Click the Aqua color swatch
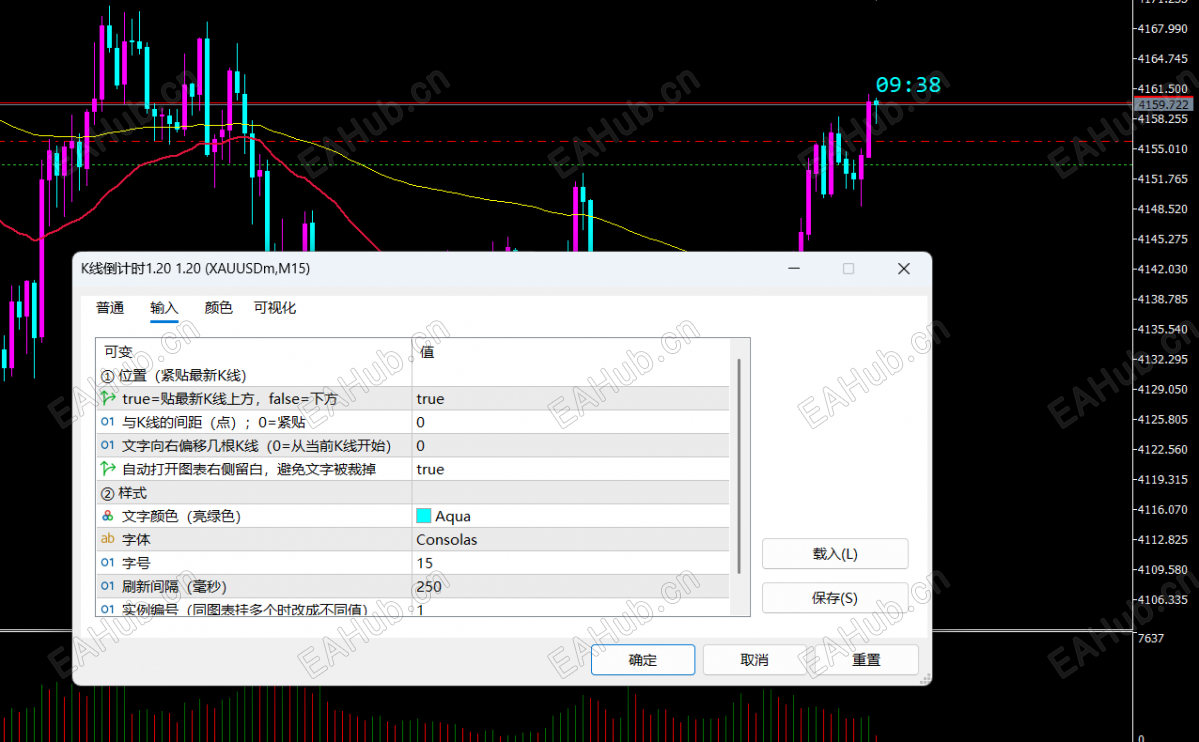 tap(424, 516)
